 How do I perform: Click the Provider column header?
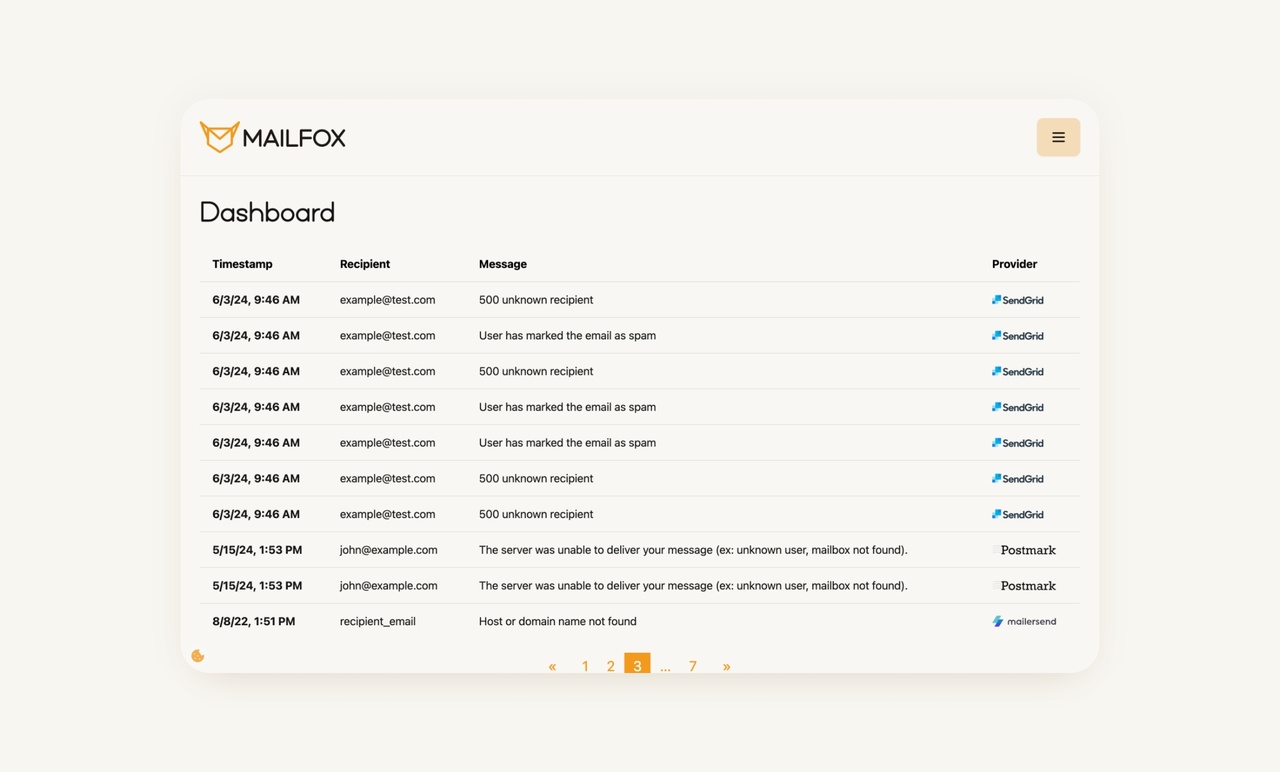[x=1013, y=264]
